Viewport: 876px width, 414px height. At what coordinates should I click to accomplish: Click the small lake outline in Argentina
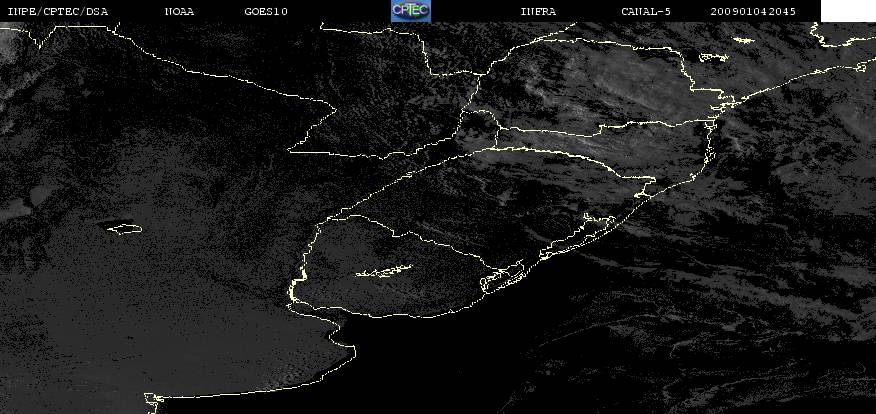[x=124, y=229]
